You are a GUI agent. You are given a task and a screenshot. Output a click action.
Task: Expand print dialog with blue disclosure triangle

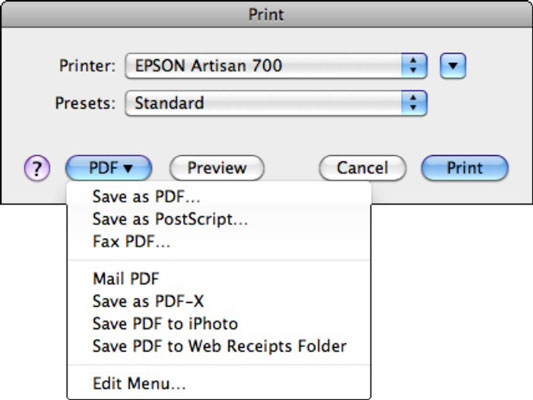coord(453,66)
